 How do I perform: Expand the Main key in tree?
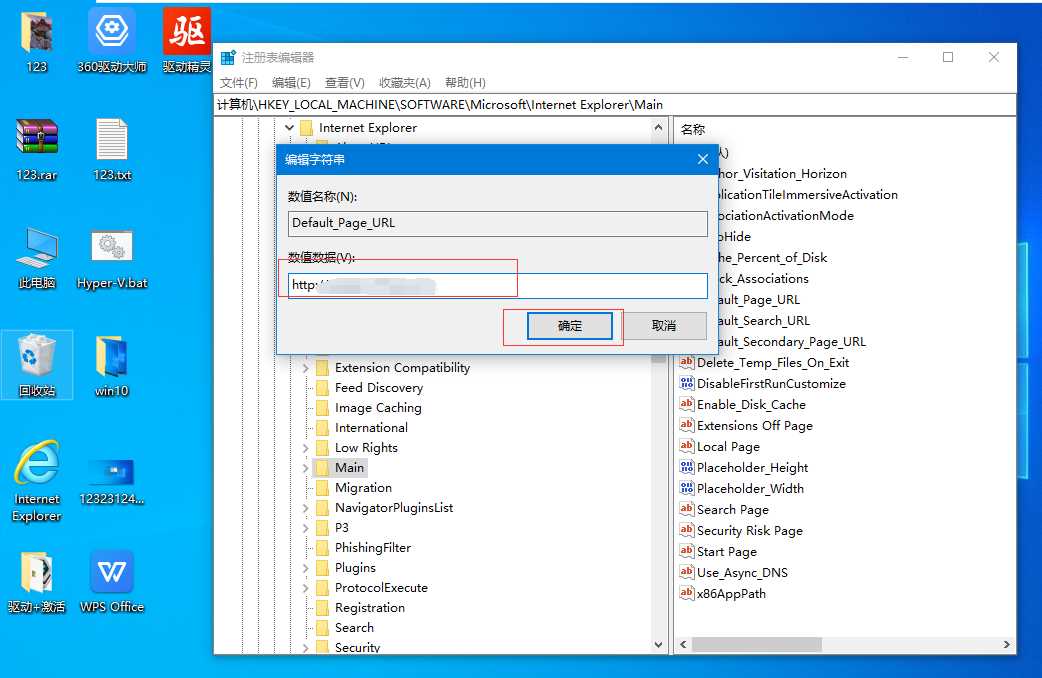point(306,468)
